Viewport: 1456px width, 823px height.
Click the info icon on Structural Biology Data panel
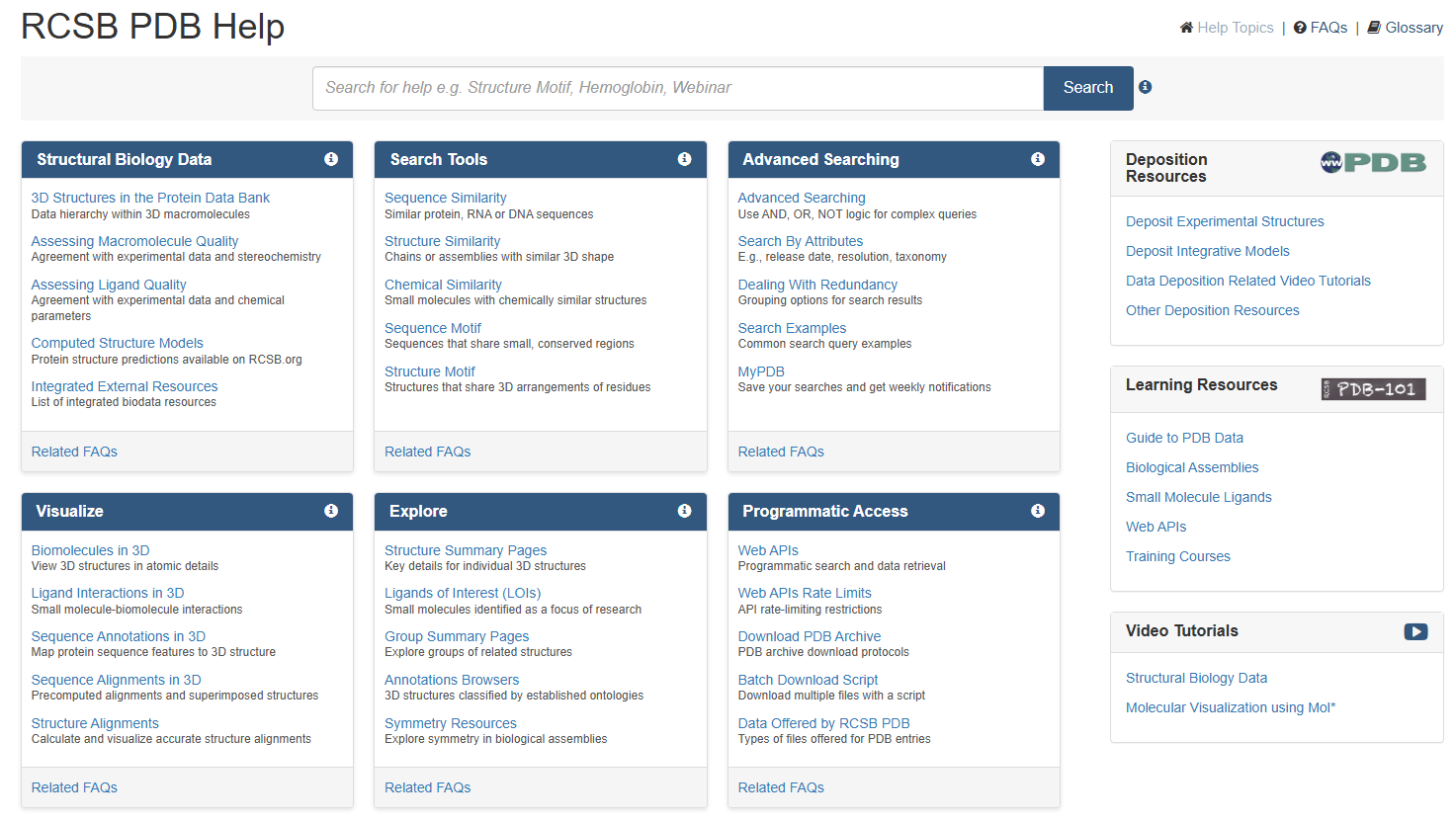331,158
